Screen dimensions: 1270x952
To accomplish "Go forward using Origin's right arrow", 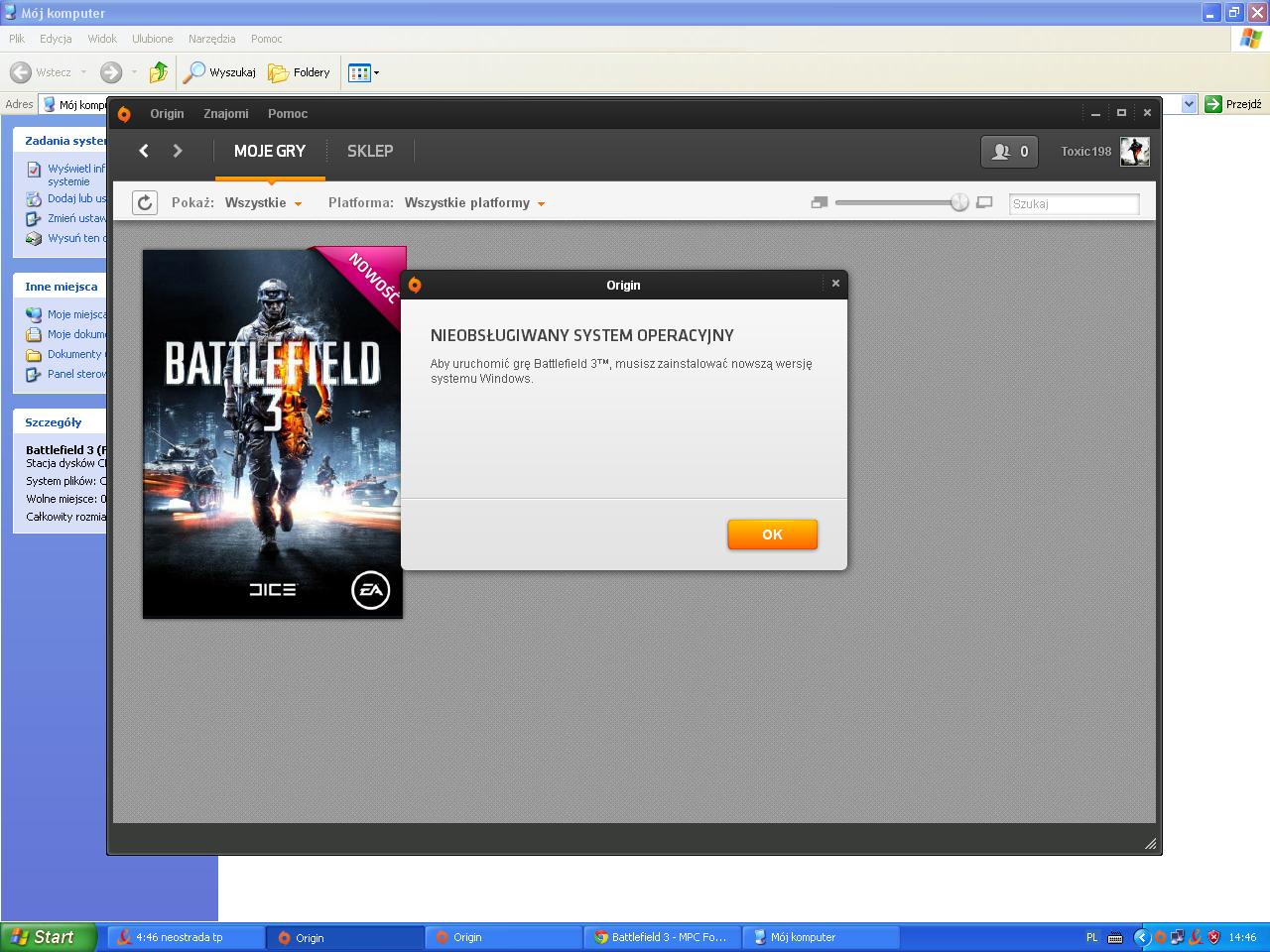I will click(x=178, y=151).
